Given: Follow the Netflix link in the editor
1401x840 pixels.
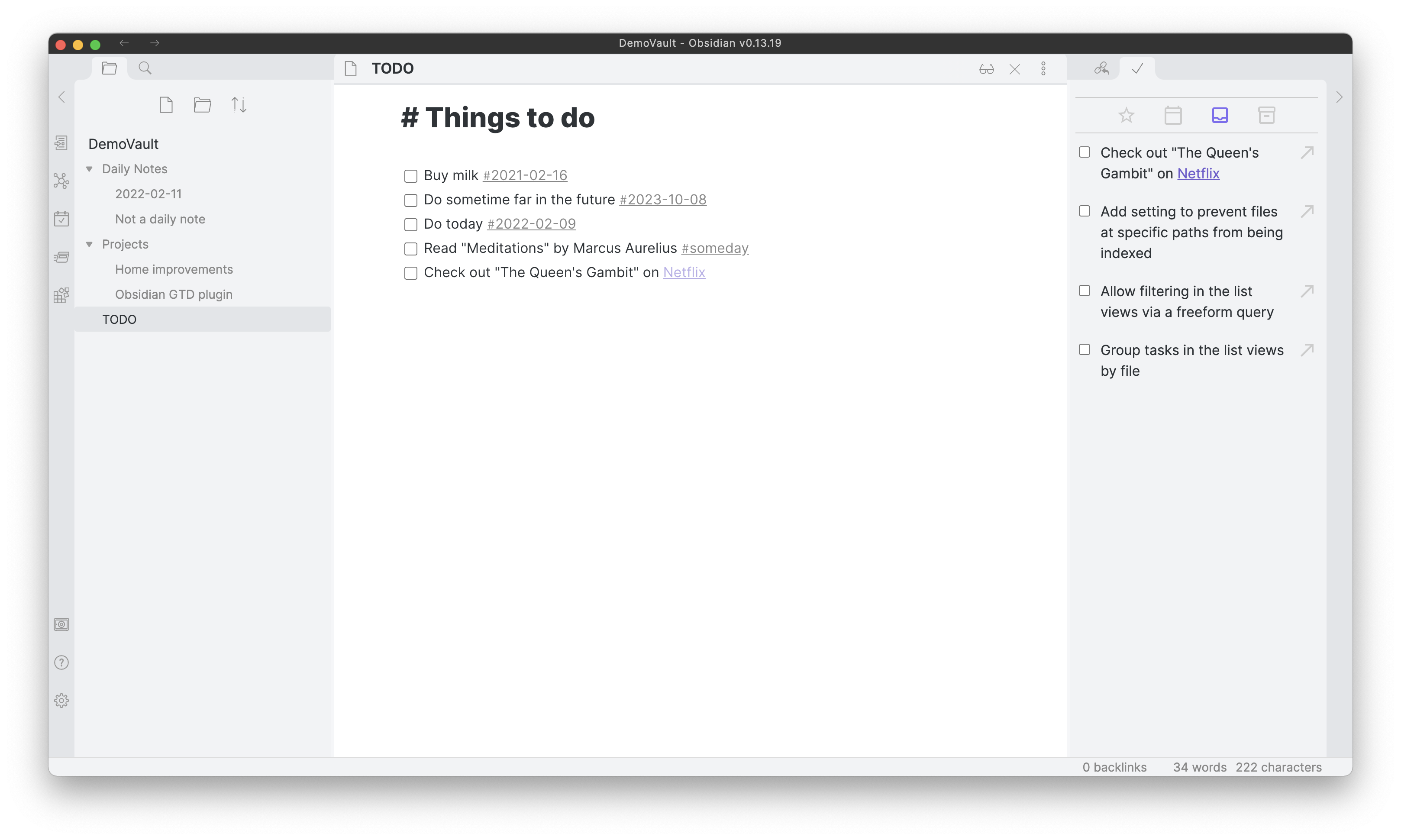Looking at the screenshot, I should click(x=684, y=273).
